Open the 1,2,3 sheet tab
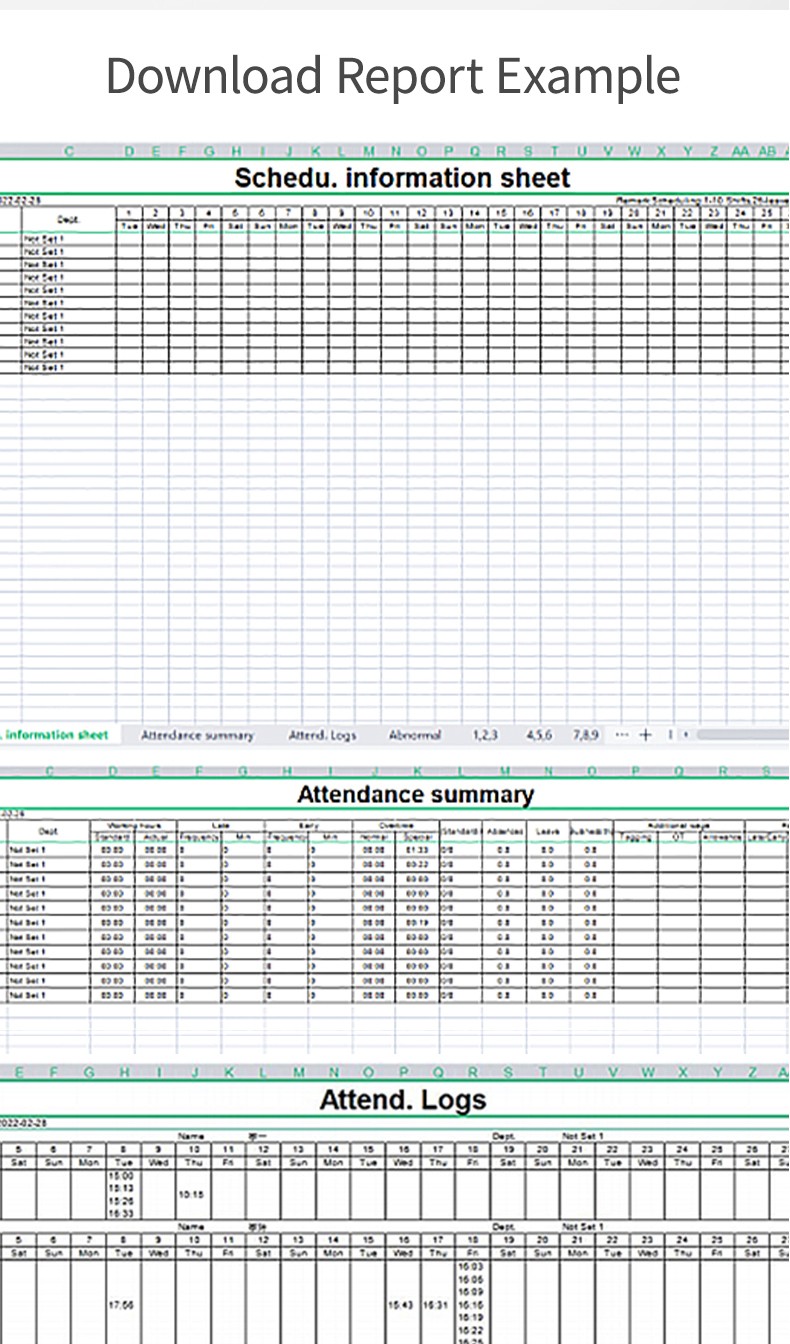 pyautogui.click(x=485, y=735)
